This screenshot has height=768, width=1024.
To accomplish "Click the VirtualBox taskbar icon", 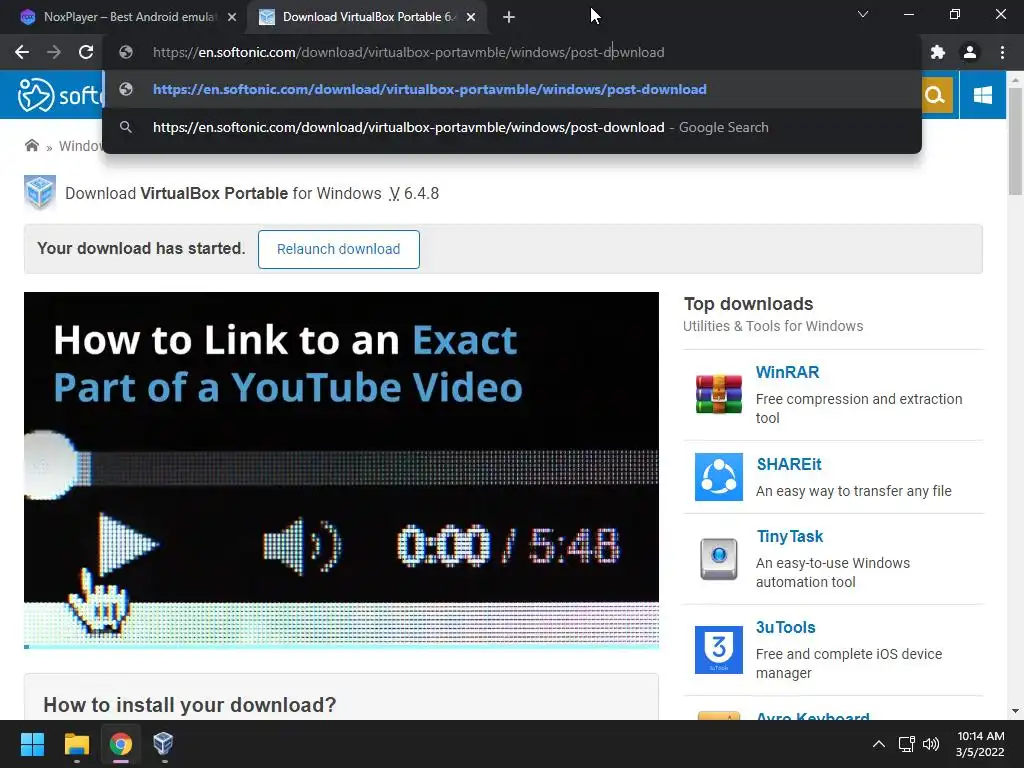I will 163,744.
